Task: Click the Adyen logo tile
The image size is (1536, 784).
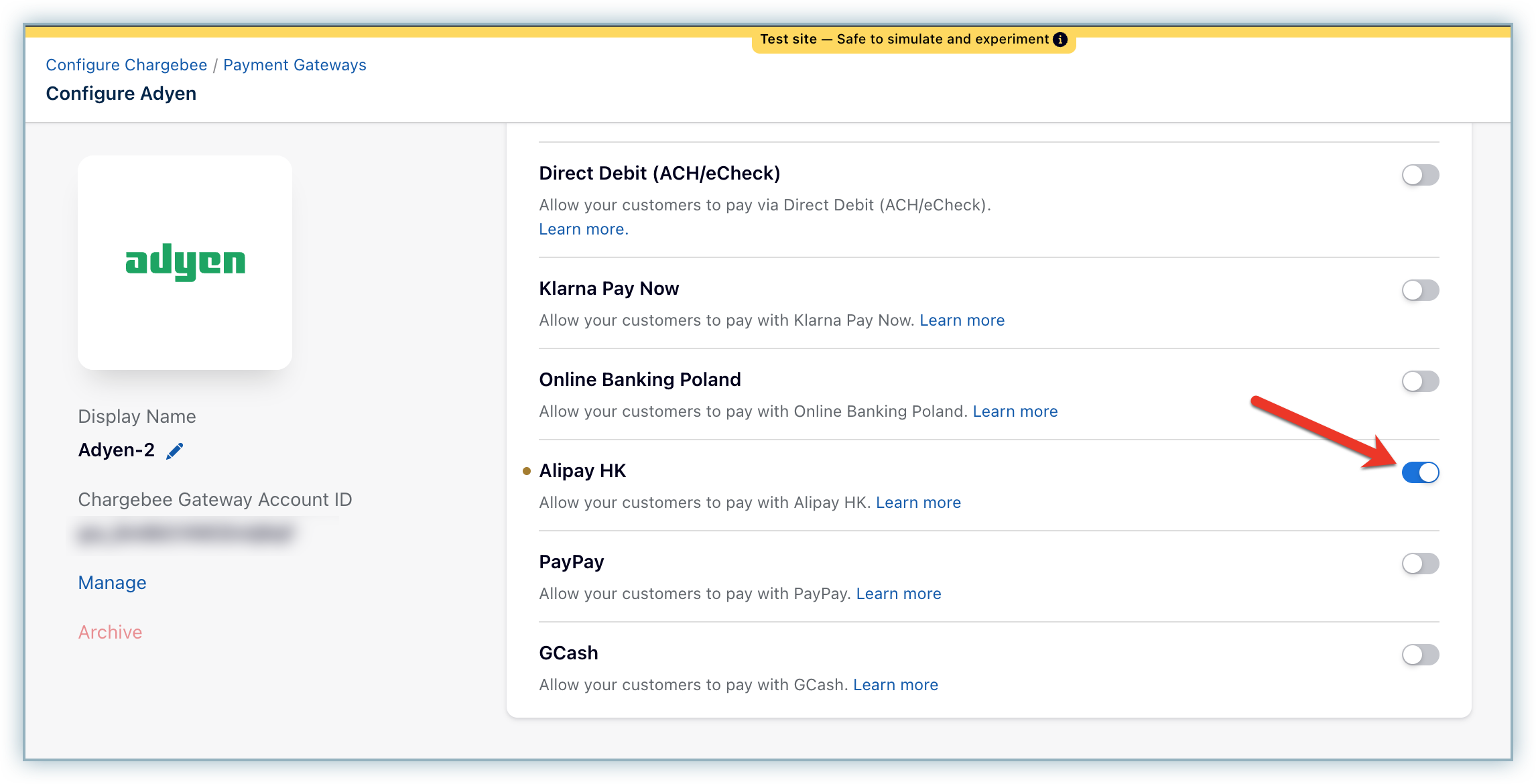Action: pos(185,263)
